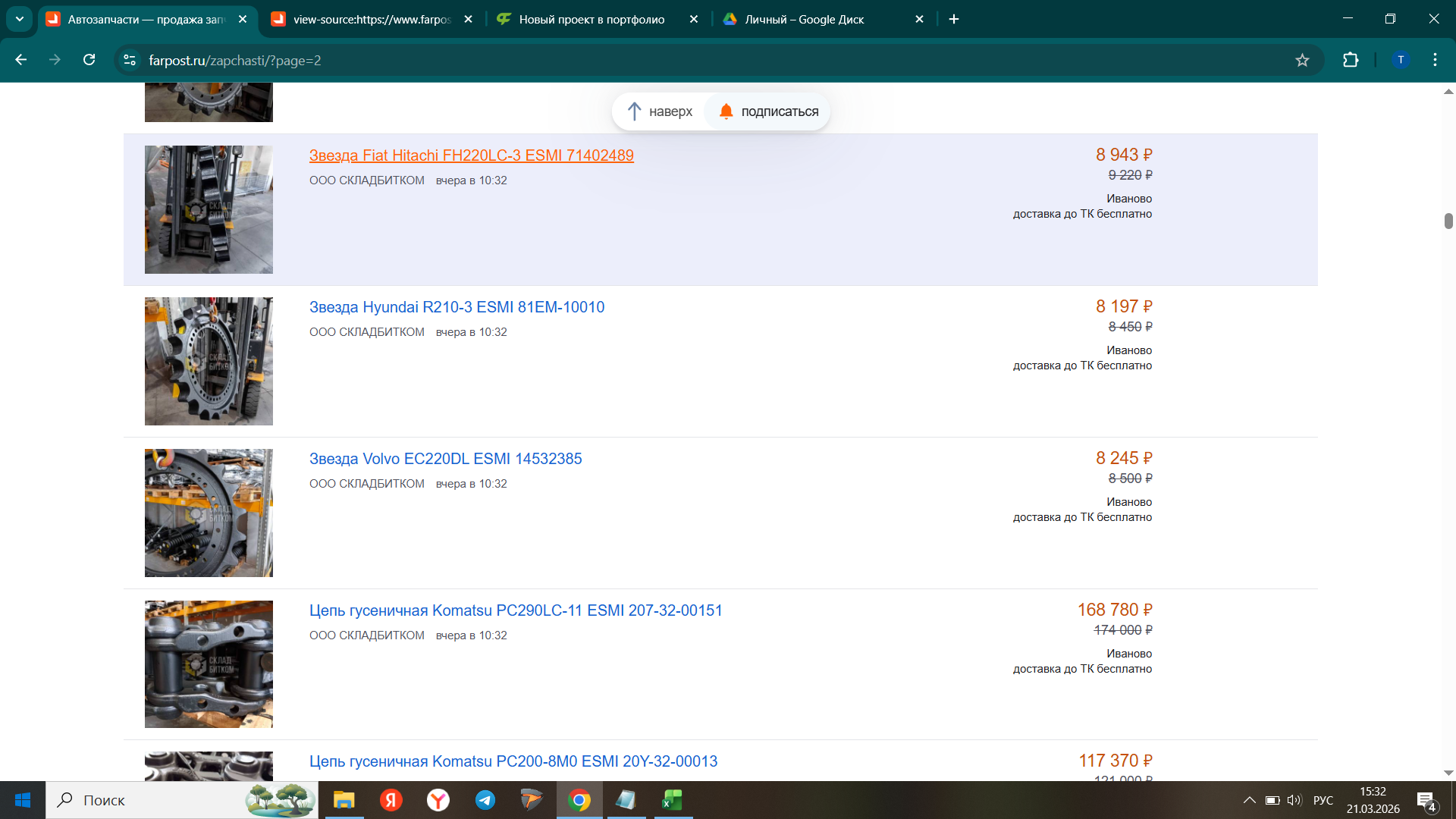Reload the farpost.ru page
1456x819 pixels.
[89, 60]
